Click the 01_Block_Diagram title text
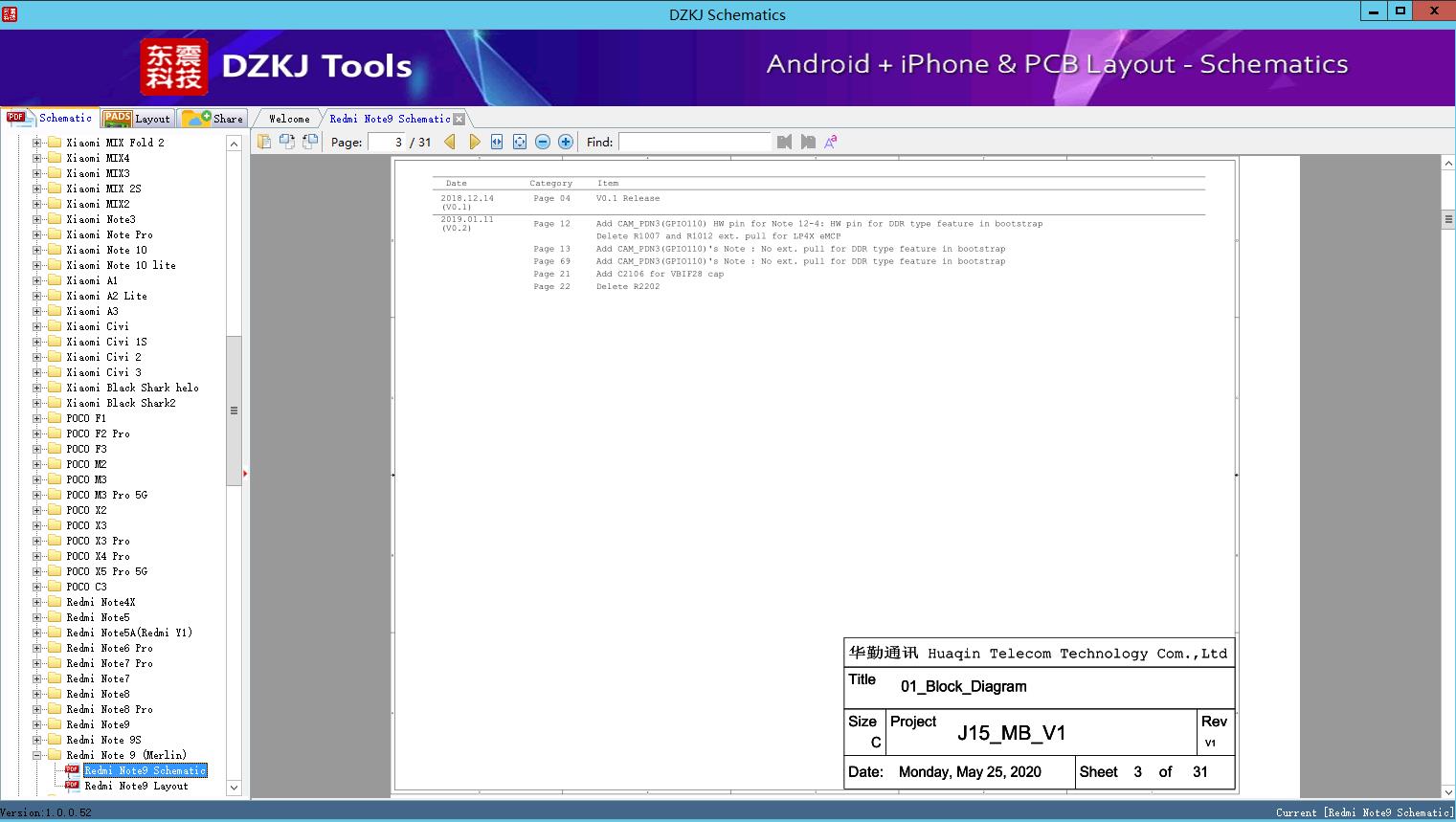Screen dimensions: 1456x822 point(963,686)
